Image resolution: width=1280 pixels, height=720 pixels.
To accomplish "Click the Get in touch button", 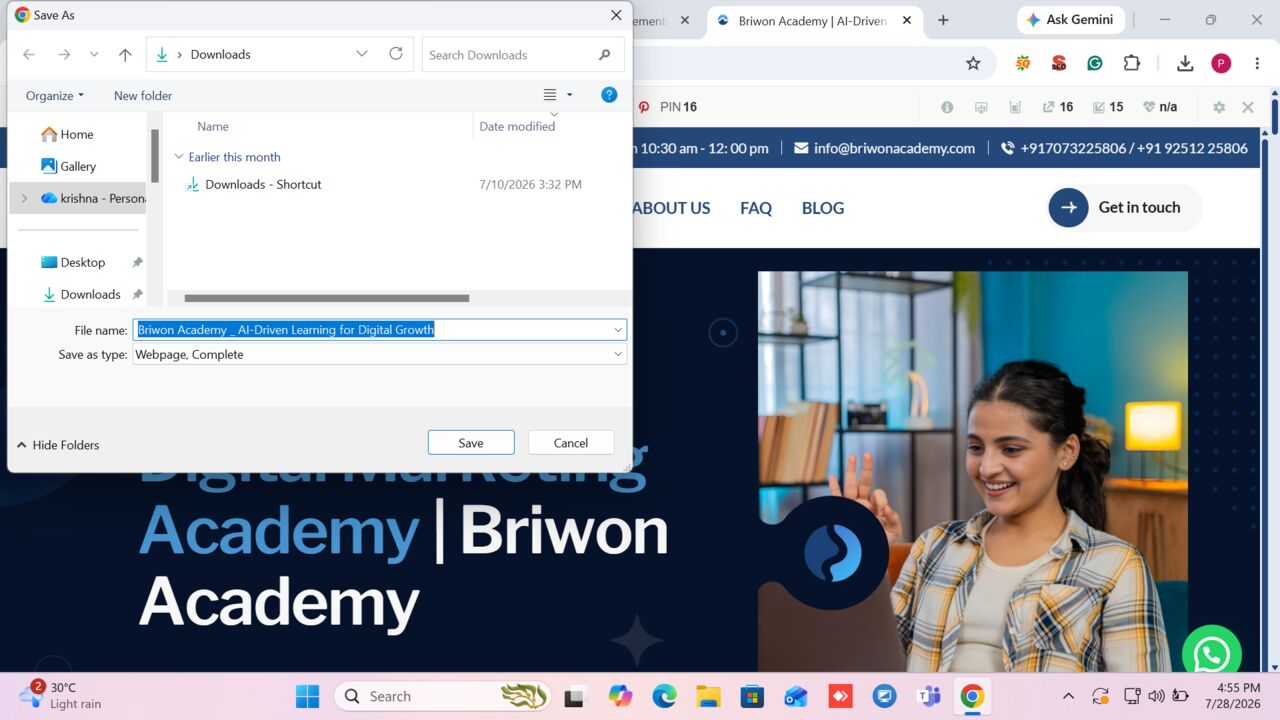I will 1124,208.
